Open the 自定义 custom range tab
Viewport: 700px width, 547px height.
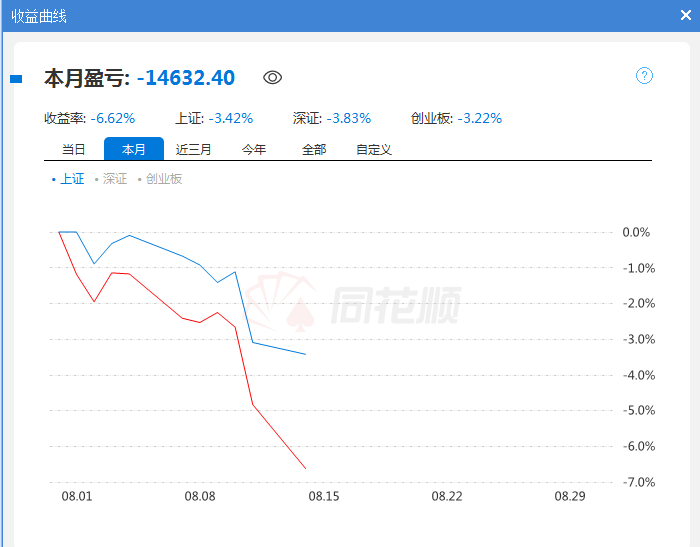(x=374, y=150)
